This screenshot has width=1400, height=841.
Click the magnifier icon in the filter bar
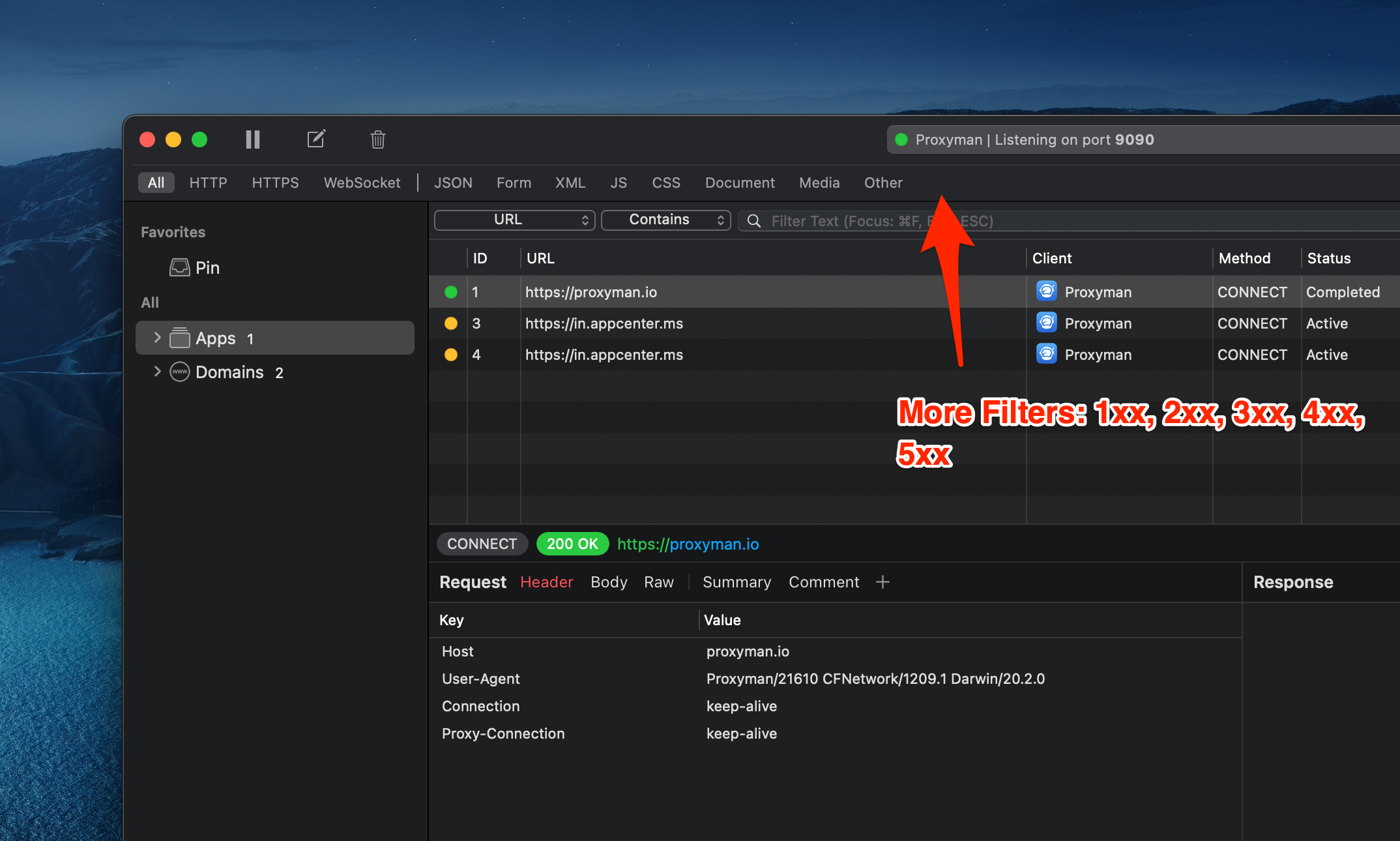coord(753,220)
